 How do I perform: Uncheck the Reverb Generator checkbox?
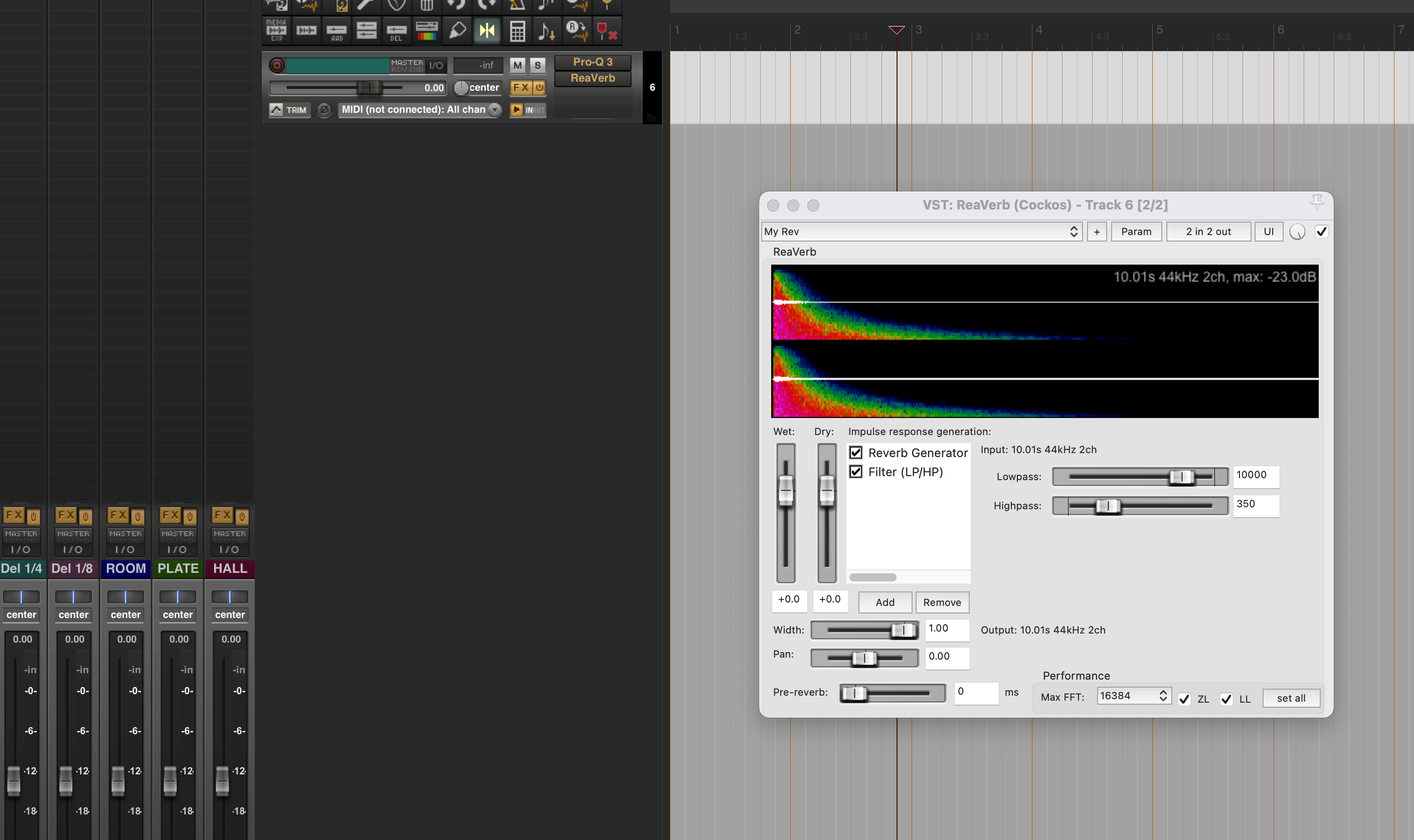(x=855, y=453)
